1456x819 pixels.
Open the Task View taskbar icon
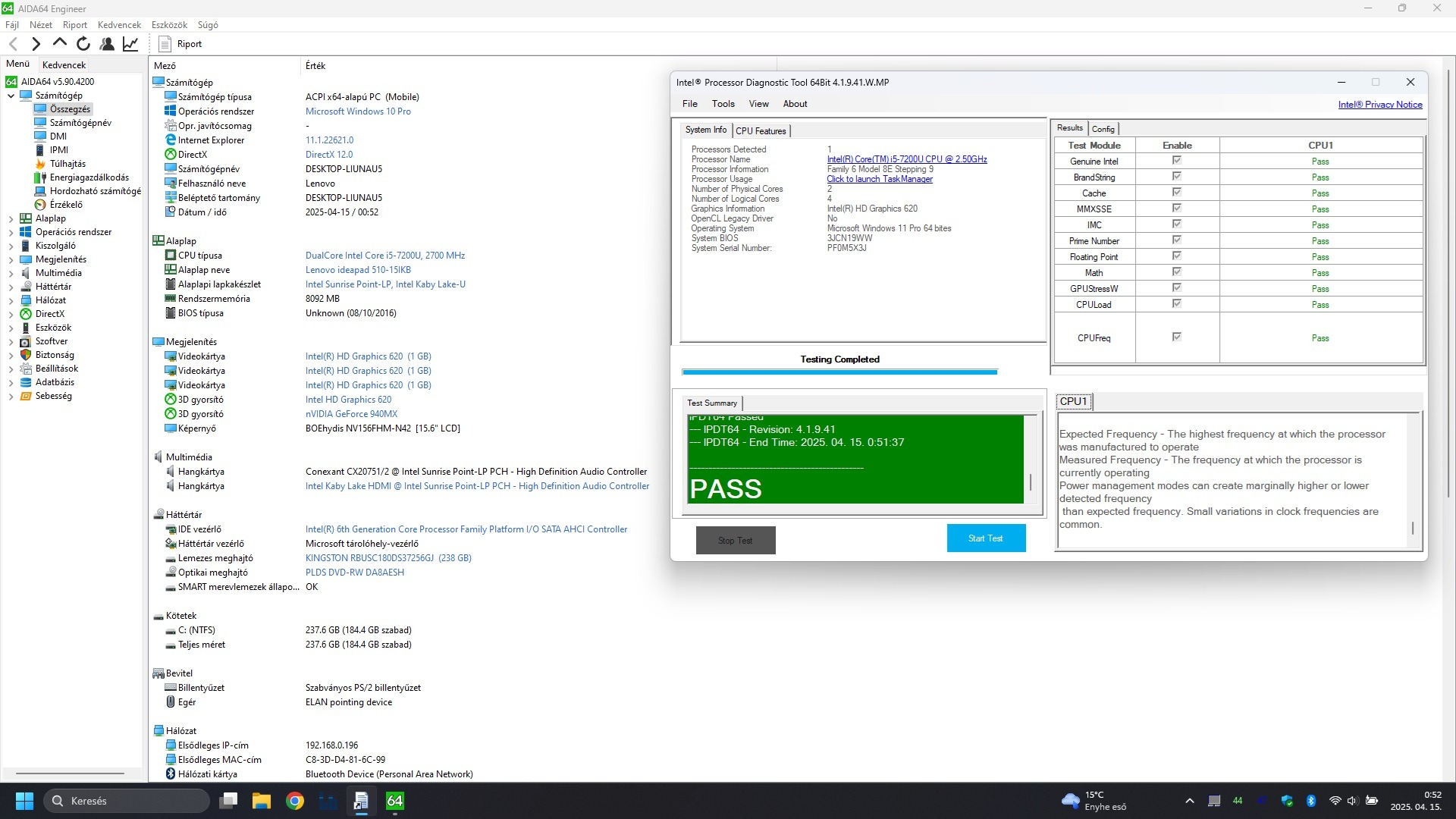point(228,801)
